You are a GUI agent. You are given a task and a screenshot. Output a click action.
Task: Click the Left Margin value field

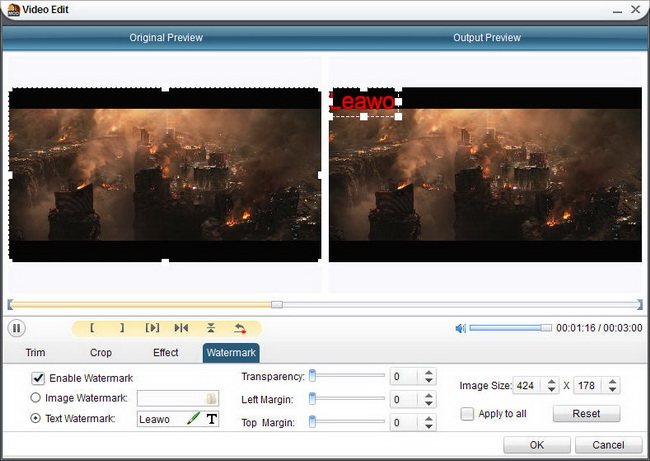click(x=405, y=400)
